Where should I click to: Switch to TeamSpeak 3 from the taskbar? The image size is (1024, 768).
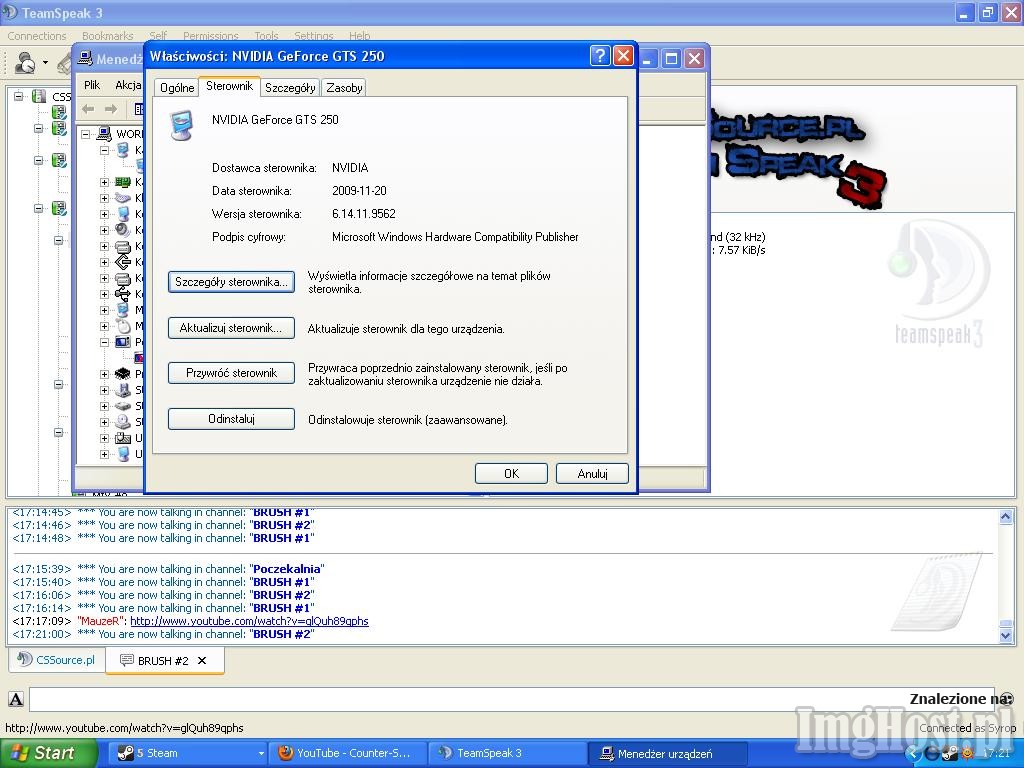(508, 753)
